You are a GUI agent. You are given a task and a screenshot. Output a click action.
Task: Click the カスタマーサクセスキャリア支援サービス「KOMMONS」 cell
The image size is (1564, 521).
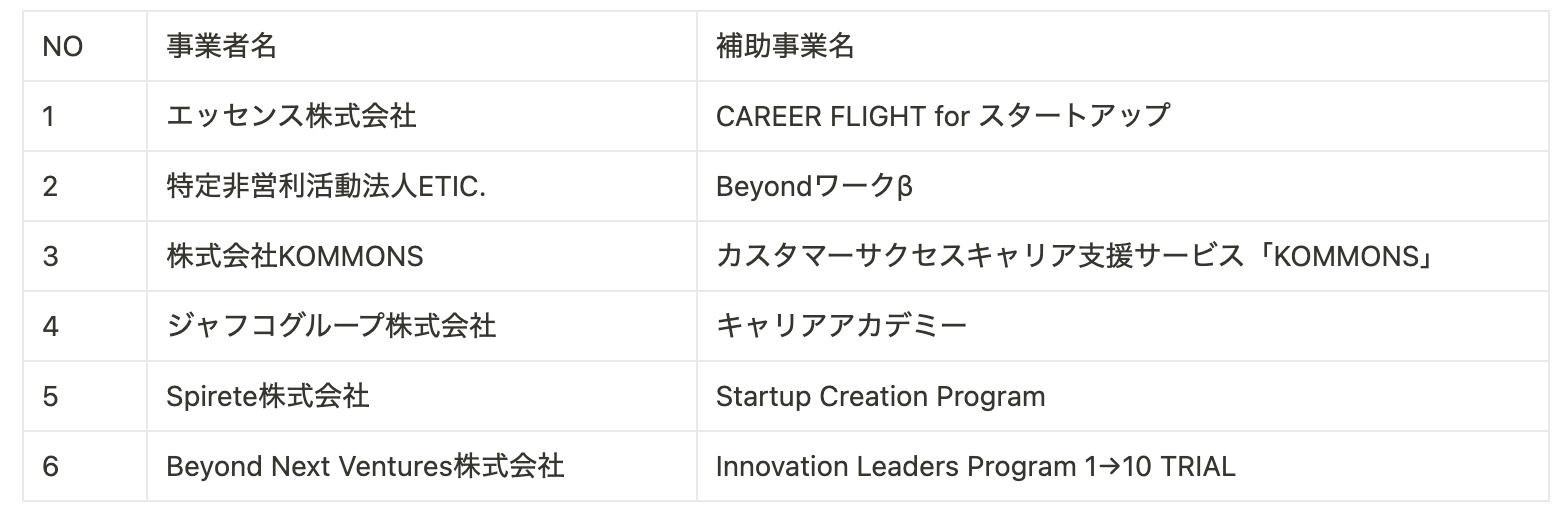point(1076,256)
